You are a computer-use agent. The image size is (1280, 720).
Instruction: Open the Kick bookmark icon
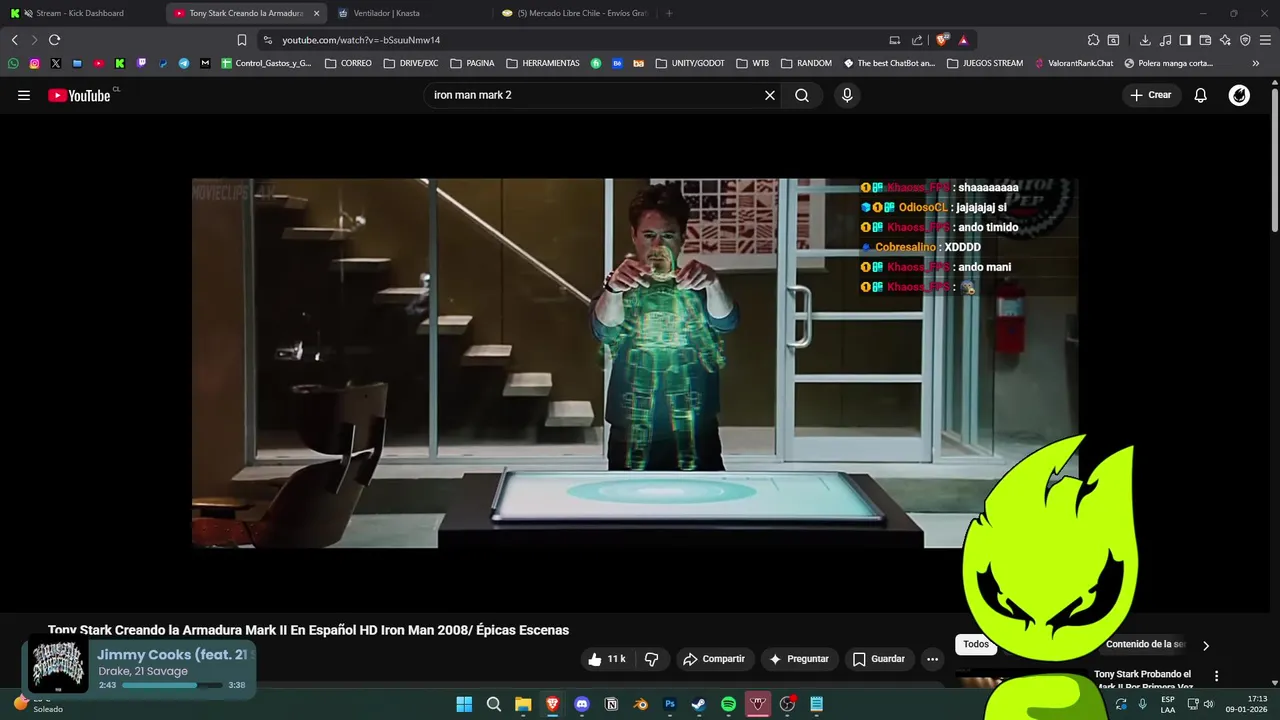pos(120,63)
